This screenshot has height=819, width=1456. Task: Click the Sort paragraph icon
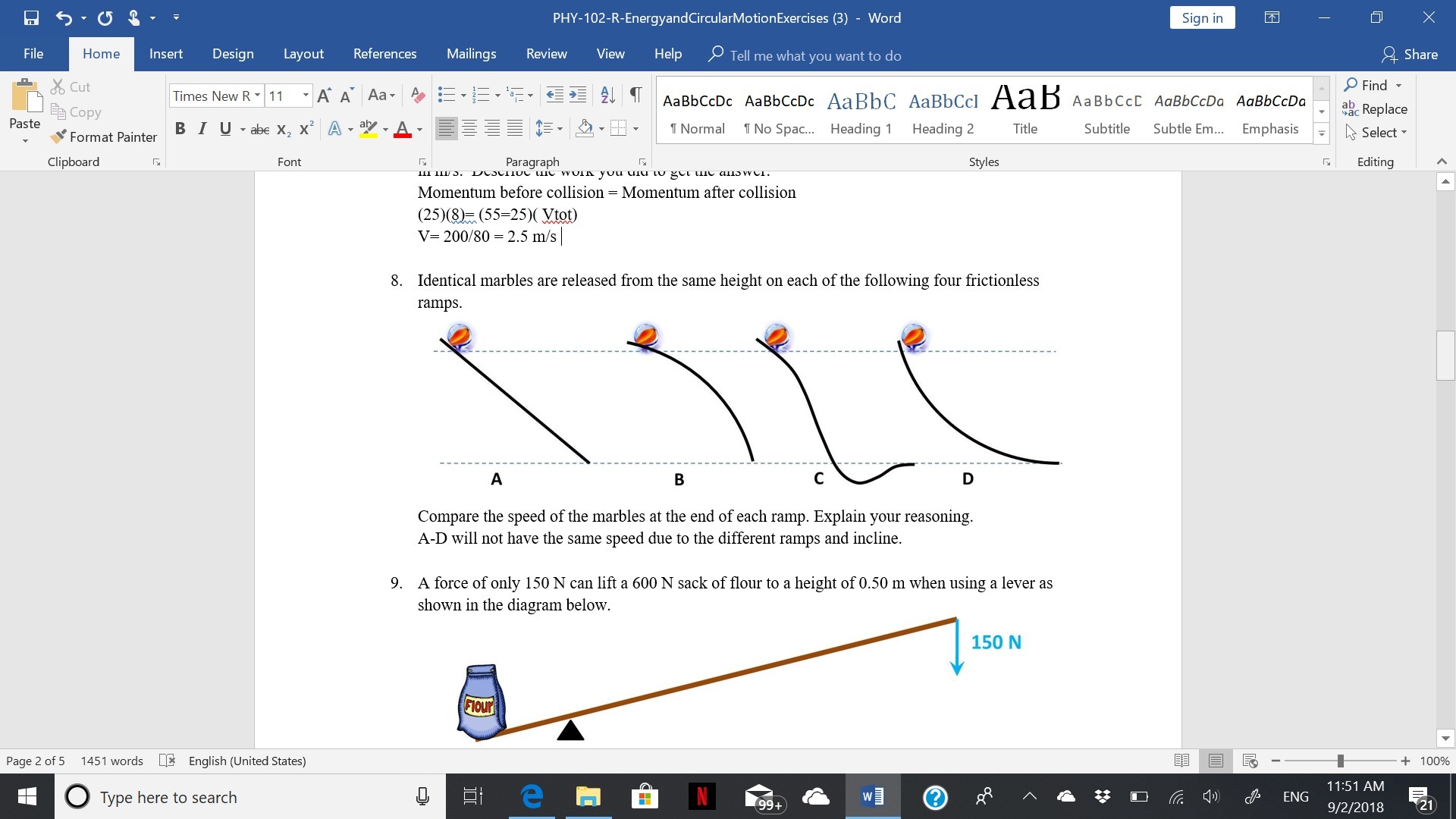pos(607,95)
